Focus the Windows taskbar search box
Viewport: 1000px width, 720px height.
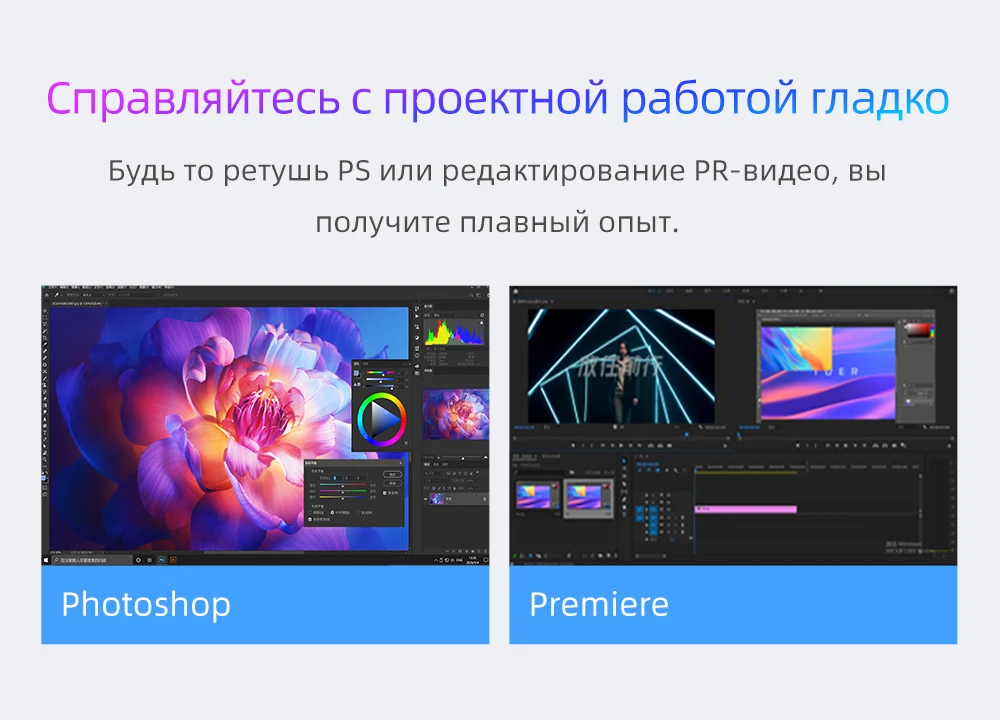(92, 560)
